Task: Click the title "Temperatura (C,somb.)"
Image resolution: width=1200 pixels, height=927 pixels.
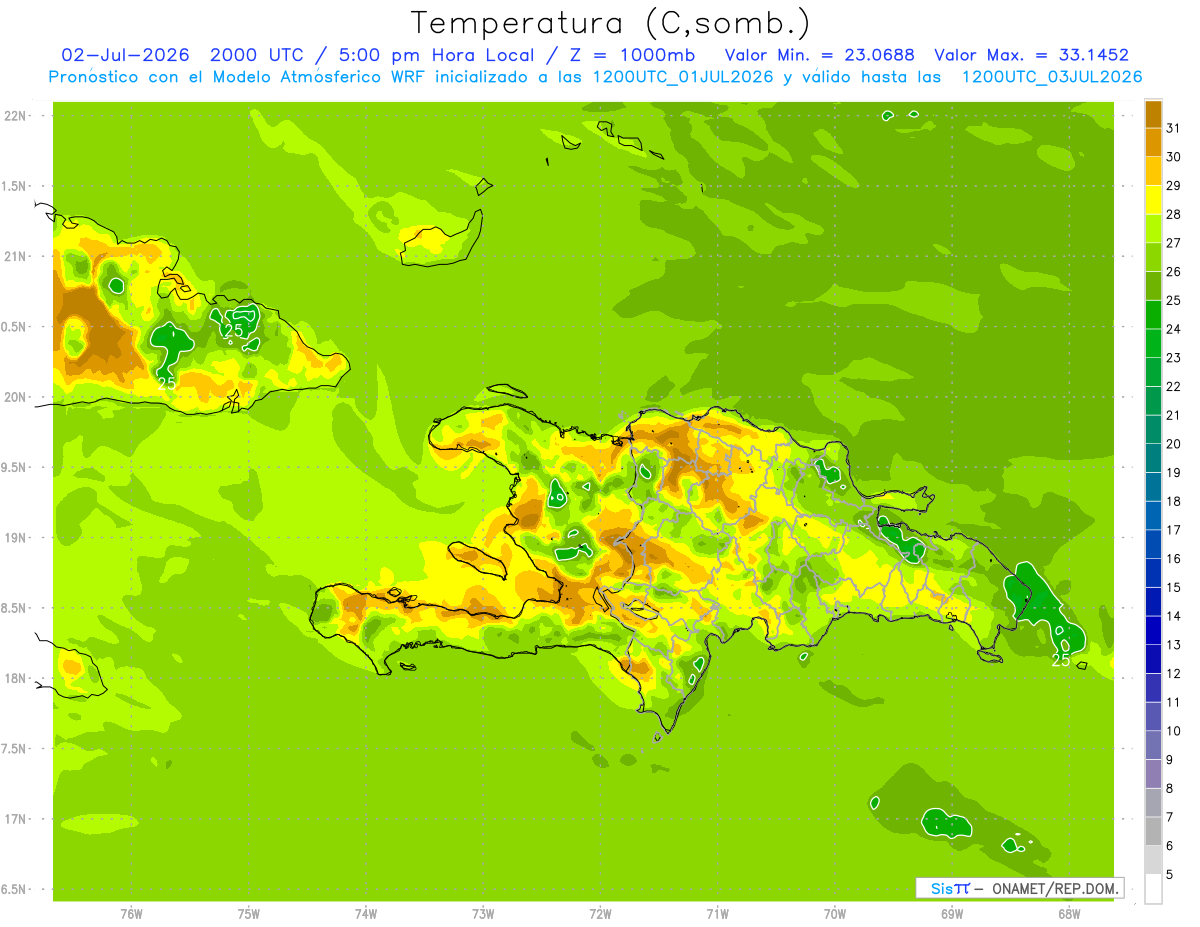Action: click(610, 22)
